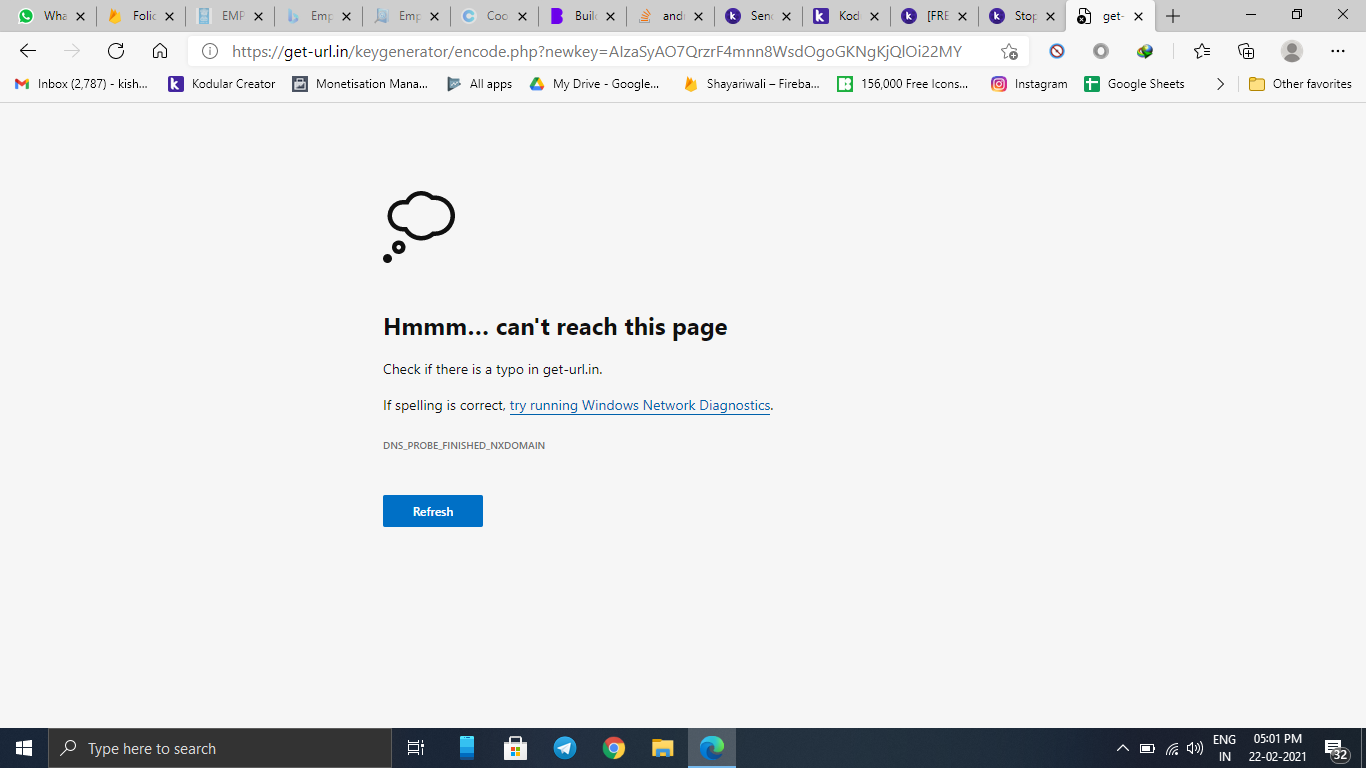This screenshot has height=768, width=1366.
Task: Open the Collections panel
Action: (1246, 51)
